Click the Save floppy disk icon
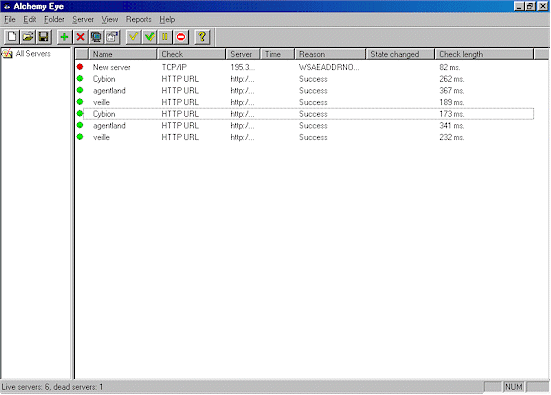The width and height of the screenshot is (551, 395). (x=44, y=37)
